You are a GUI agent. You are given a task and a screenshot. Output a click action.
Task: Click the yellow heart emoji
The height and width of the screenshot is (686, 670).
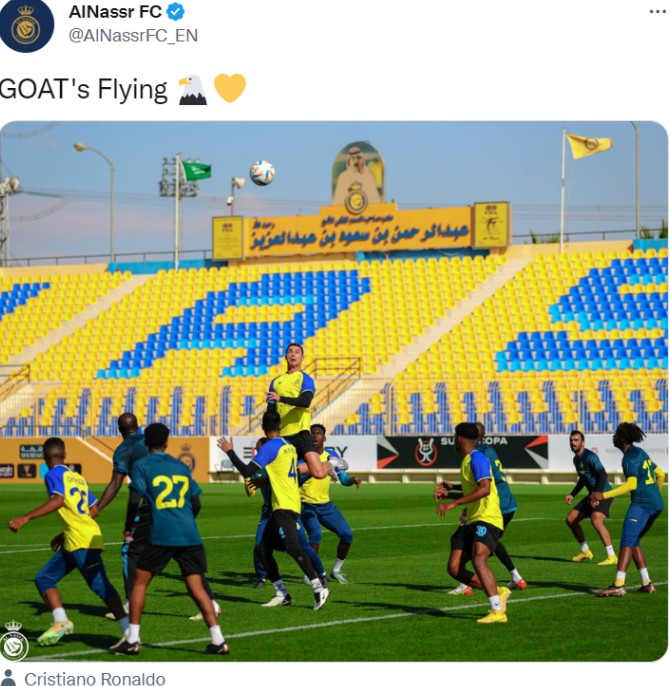click(230, 89)
